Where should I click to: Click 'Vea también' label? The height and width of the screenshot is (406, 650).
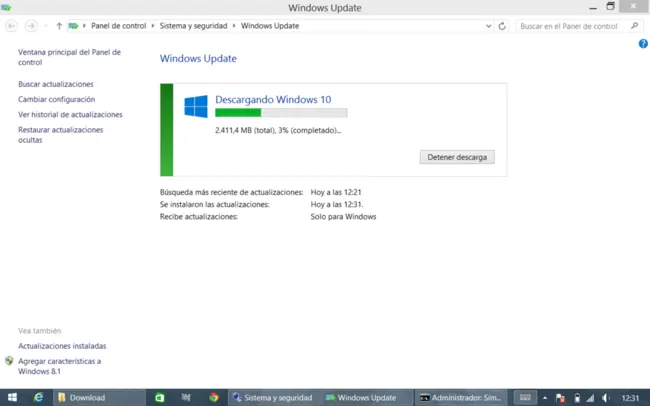[x=39, y=331]
